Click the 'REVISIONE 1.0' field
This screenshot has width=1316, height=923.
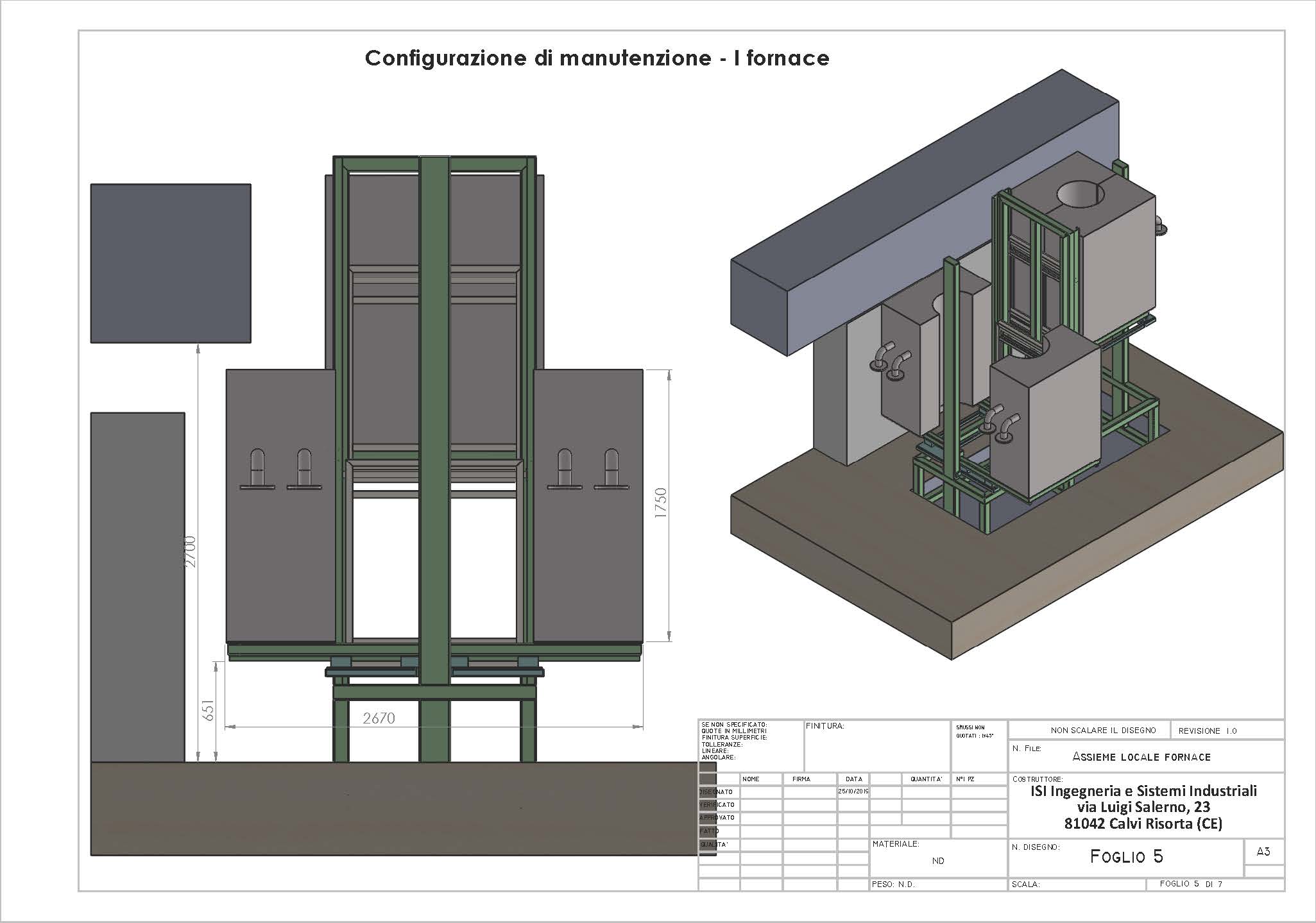point(1208,731)
